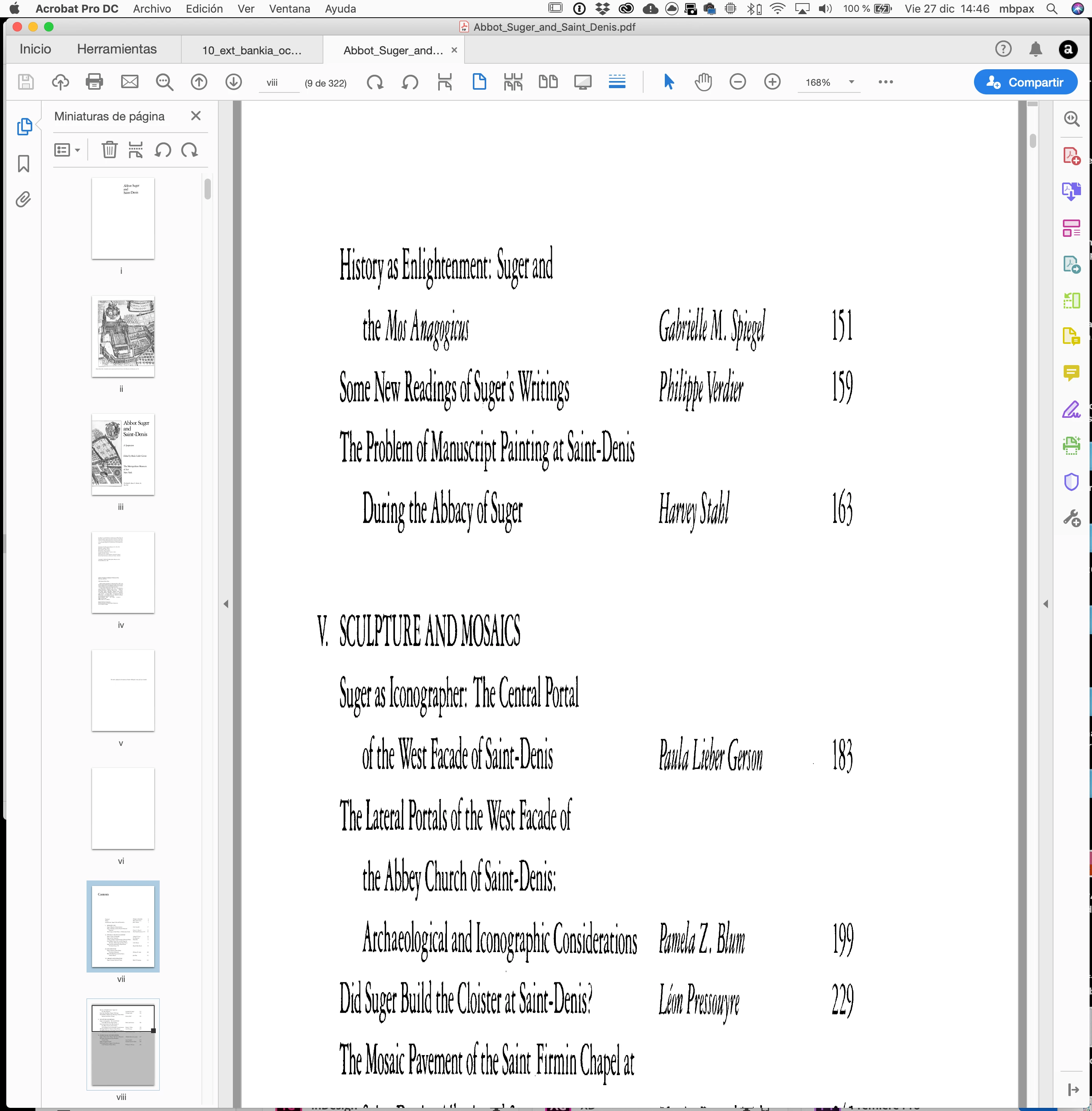This screenshot has width=1092, height=1111.
Task: Open the Comment tool in right pane
Action: [x=1071, y=373]
